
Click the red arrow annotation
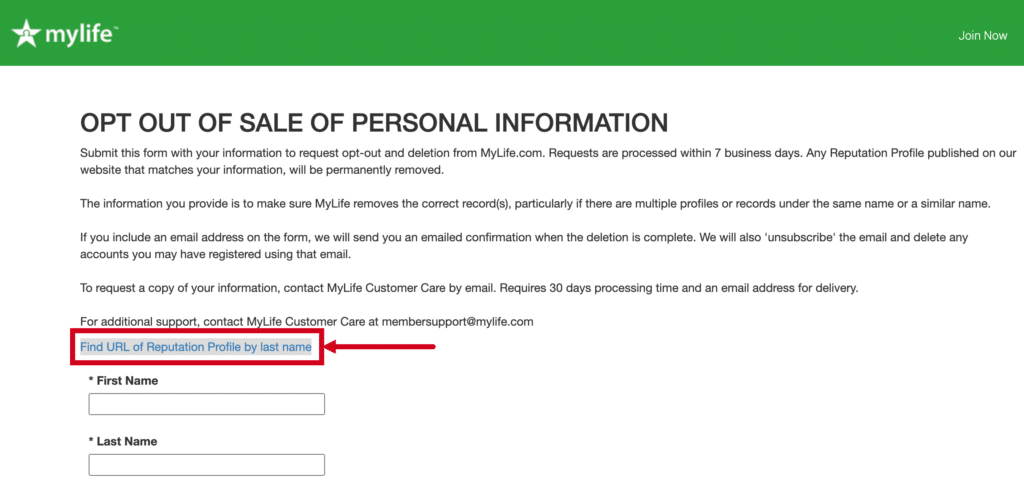coord(380,347)
